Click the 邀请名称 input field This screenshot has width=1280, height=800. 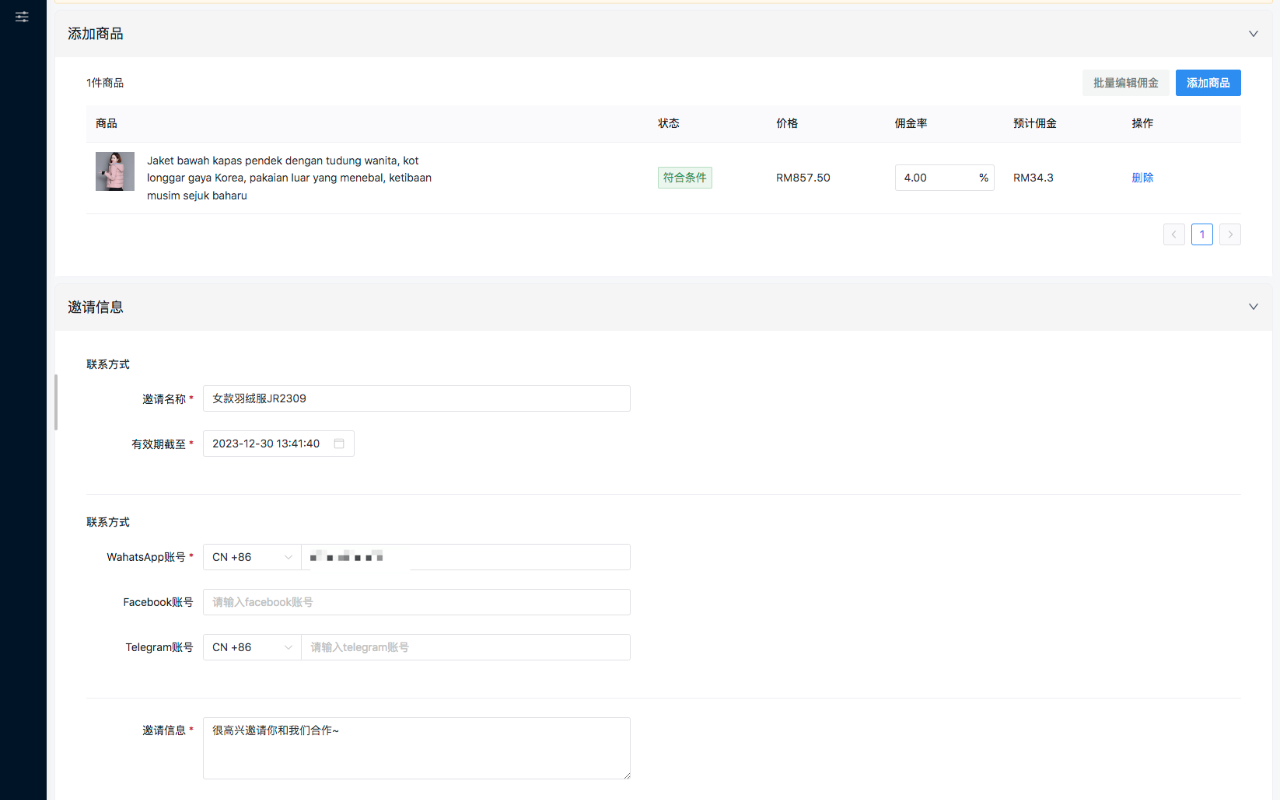click(x=417, y=398)
